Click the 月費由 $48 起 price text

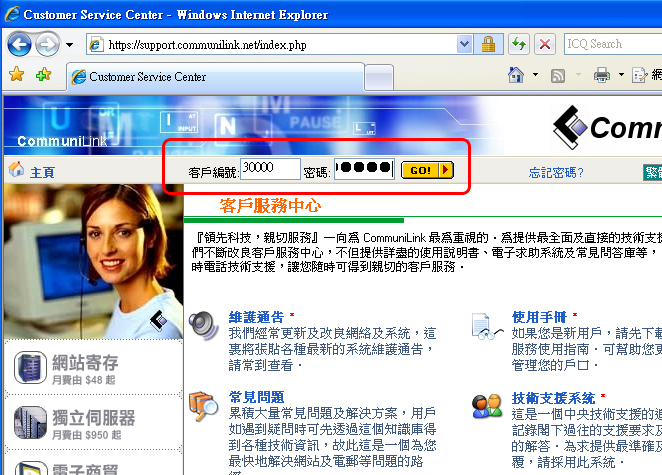pyautogui.click(x=84, y=380)
